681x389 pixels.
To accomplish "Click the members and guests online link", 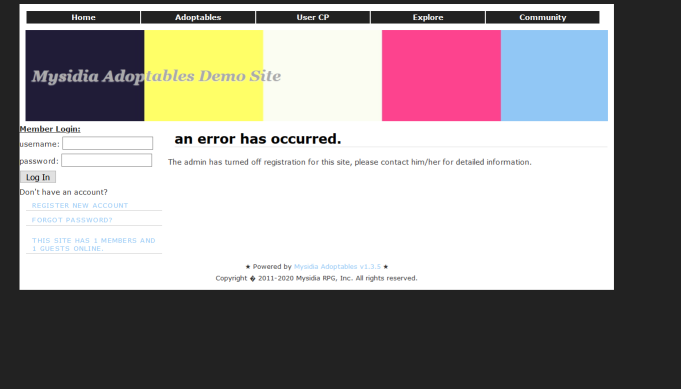I will pos(93,244).
